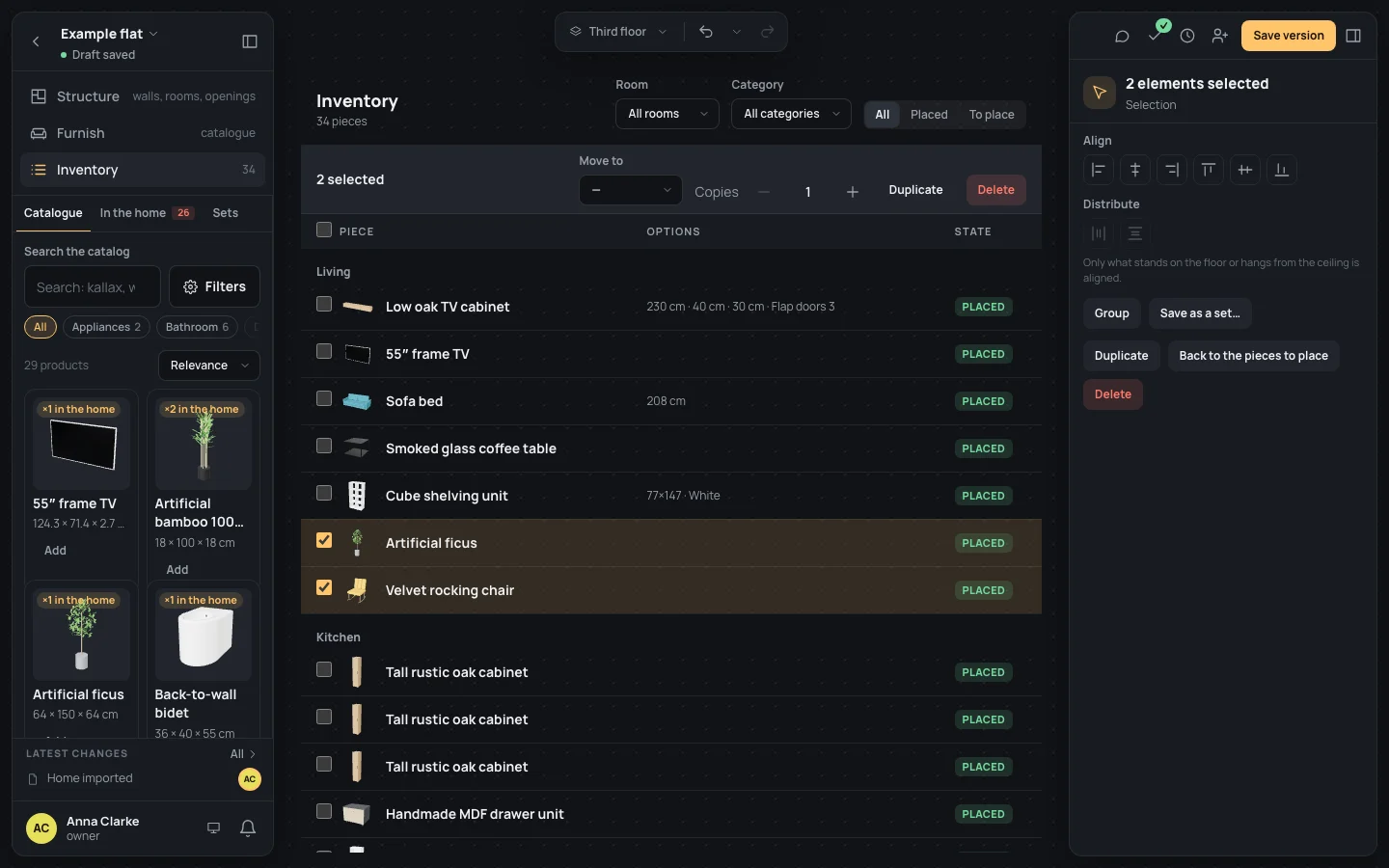Click the monitor display icon near Anna Clarke
The image size is (1389, 868).
[x=214, y=827]
